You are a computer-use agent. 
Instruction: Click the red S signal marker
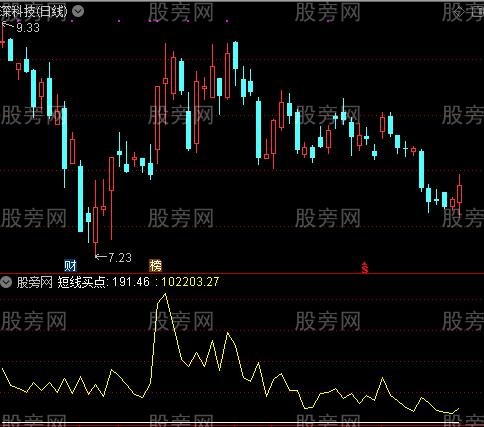tap(365, 268)
